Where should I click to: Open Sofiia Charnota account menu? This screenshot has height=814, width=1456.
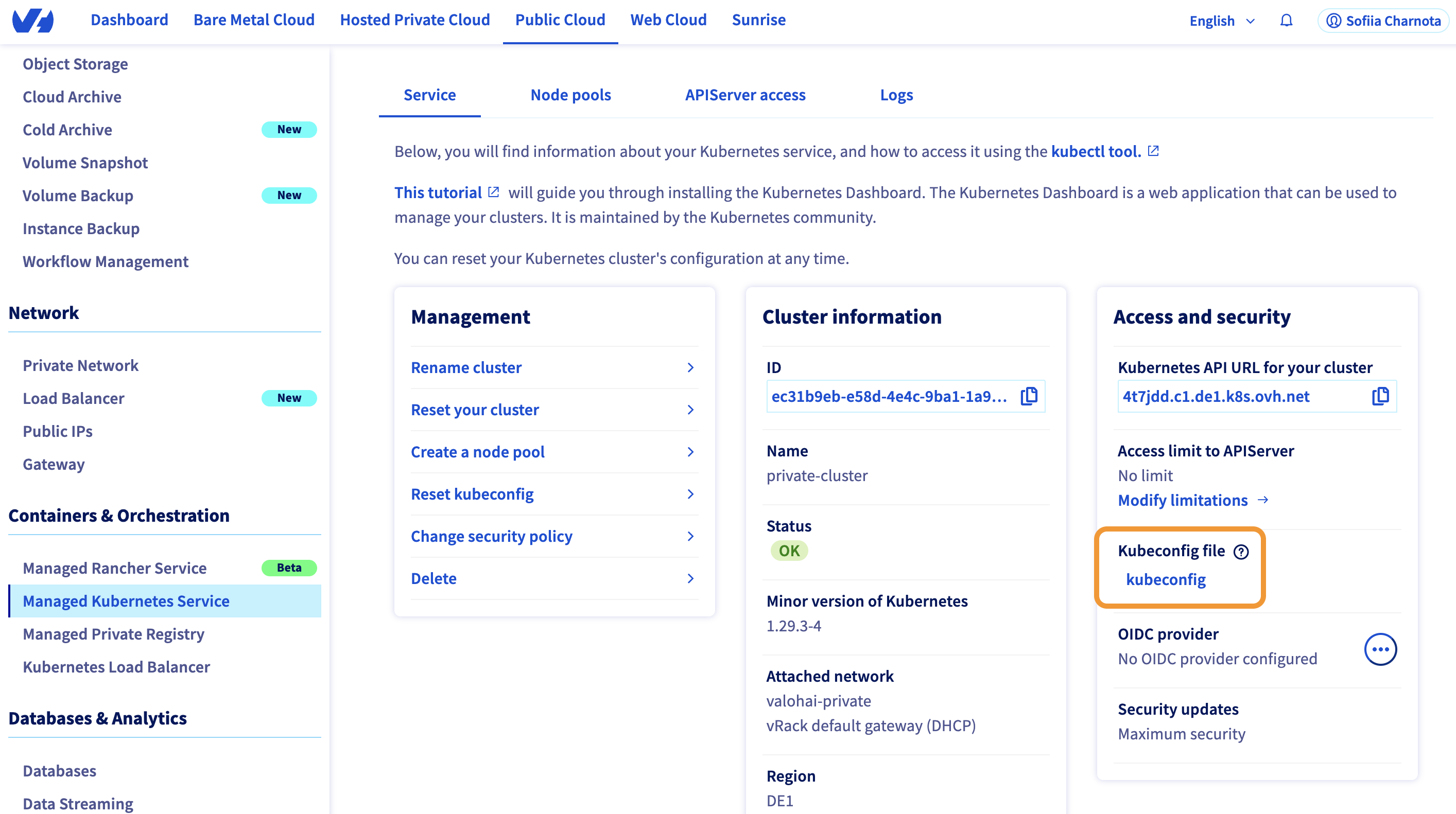pos(1383,21)
